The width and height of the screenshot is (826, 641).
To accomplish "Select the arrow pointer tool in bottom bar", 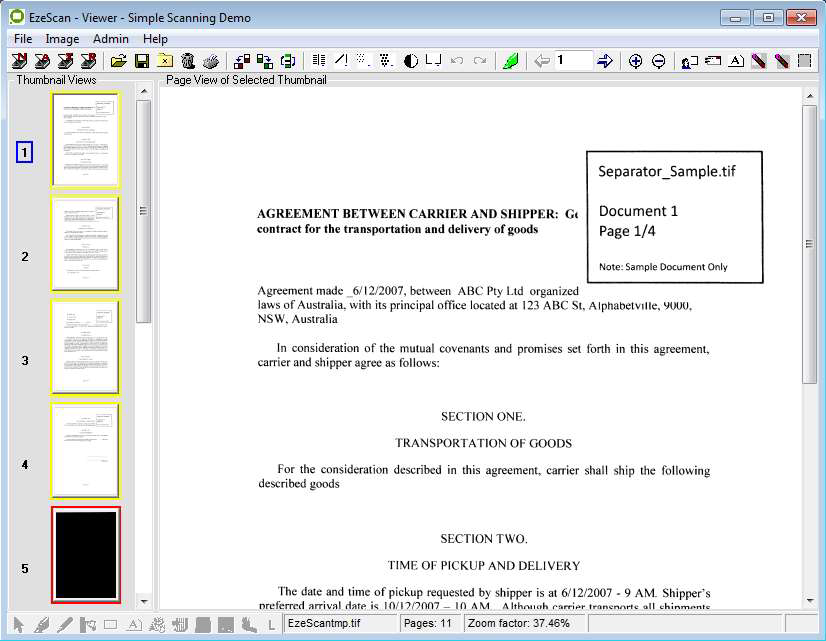I will pos(18,625).
